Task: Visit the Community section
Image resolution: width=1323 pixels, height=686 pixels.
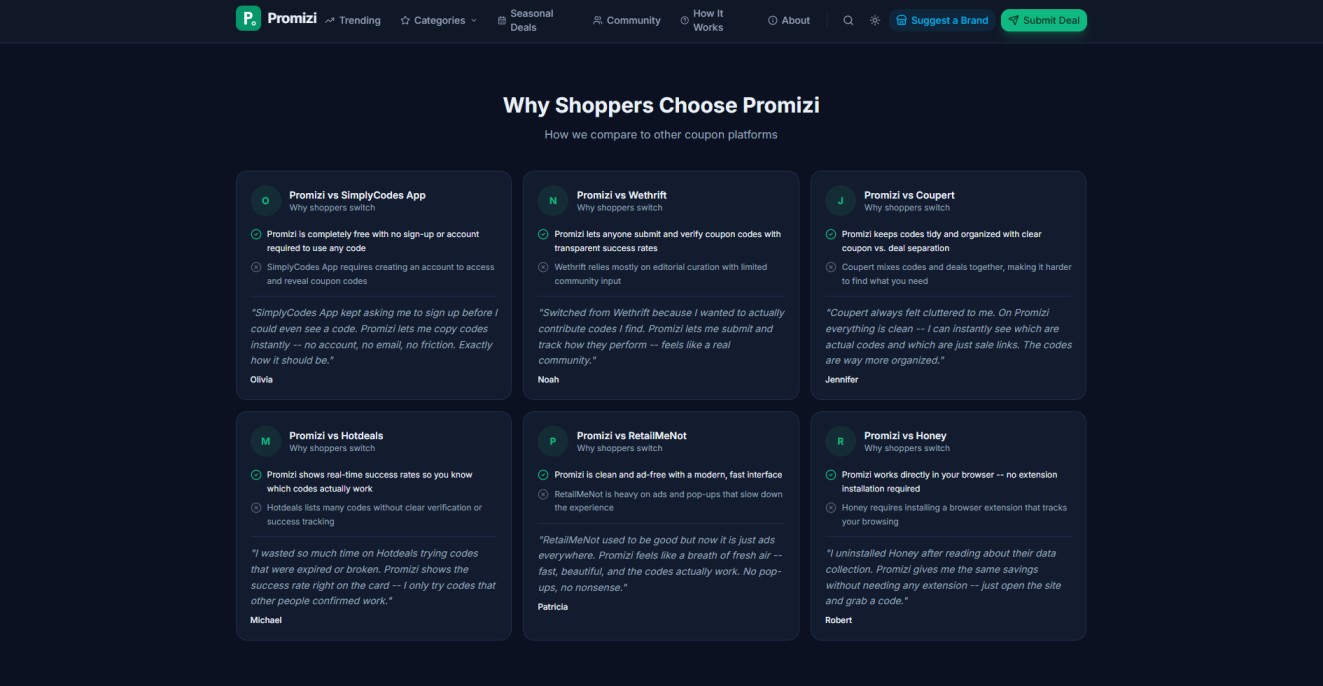Action: click(627, 20)
